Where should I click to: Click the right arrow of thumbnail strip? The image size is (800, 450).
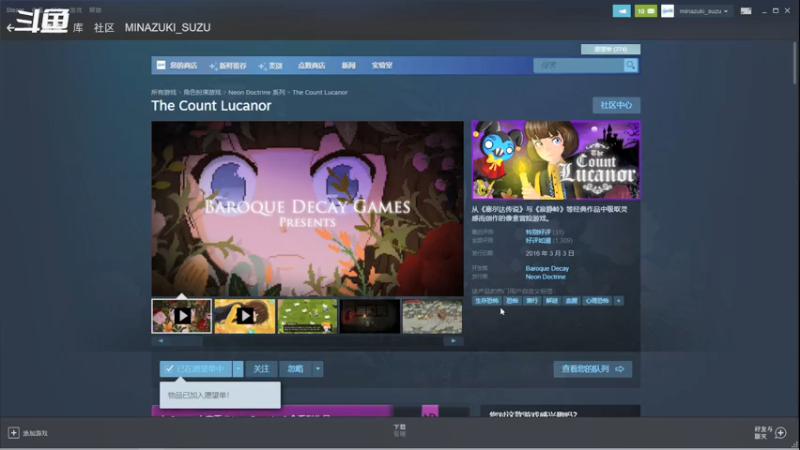tap(454, 341)
